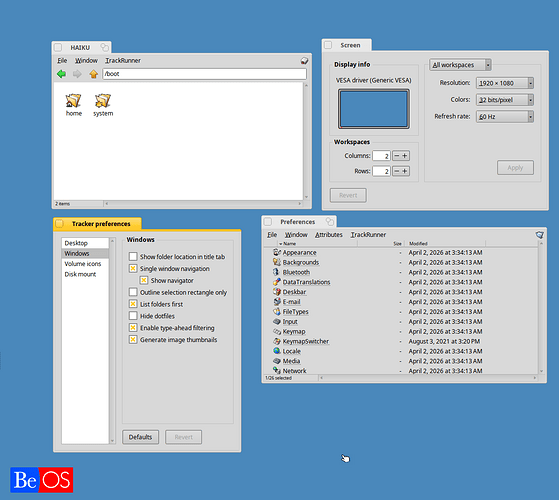Go up a folder with the orange arrow
Screen dimensions: 559x500
93,74
